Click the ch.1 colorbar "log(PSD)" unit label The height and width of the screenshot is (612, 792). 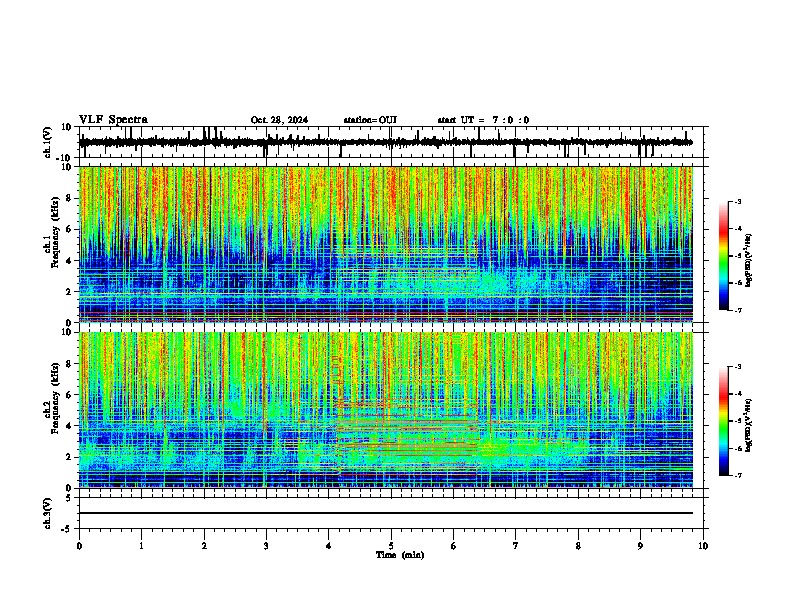(749, 261)
